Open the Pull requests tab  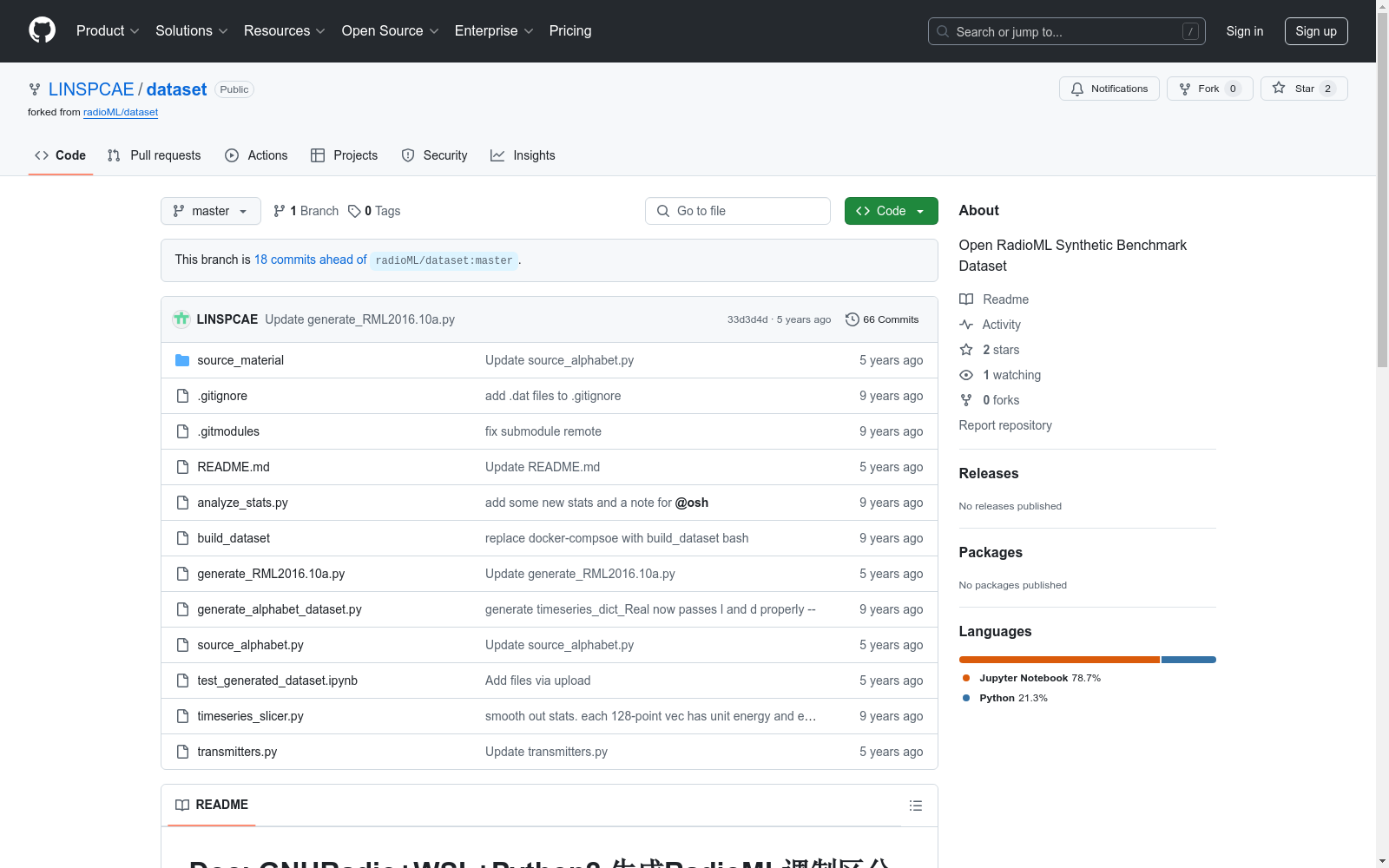(x=154, y=155)
